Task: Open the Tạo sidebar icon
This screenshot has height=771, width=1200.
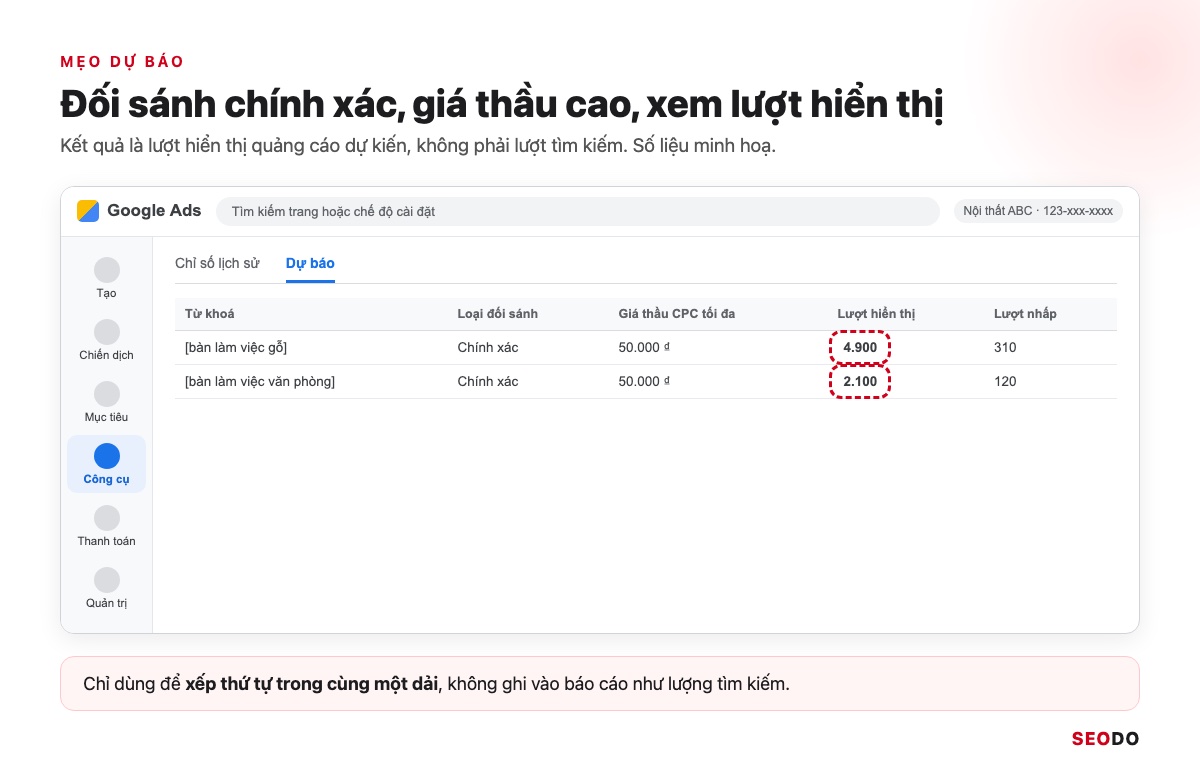Action: 107,270
